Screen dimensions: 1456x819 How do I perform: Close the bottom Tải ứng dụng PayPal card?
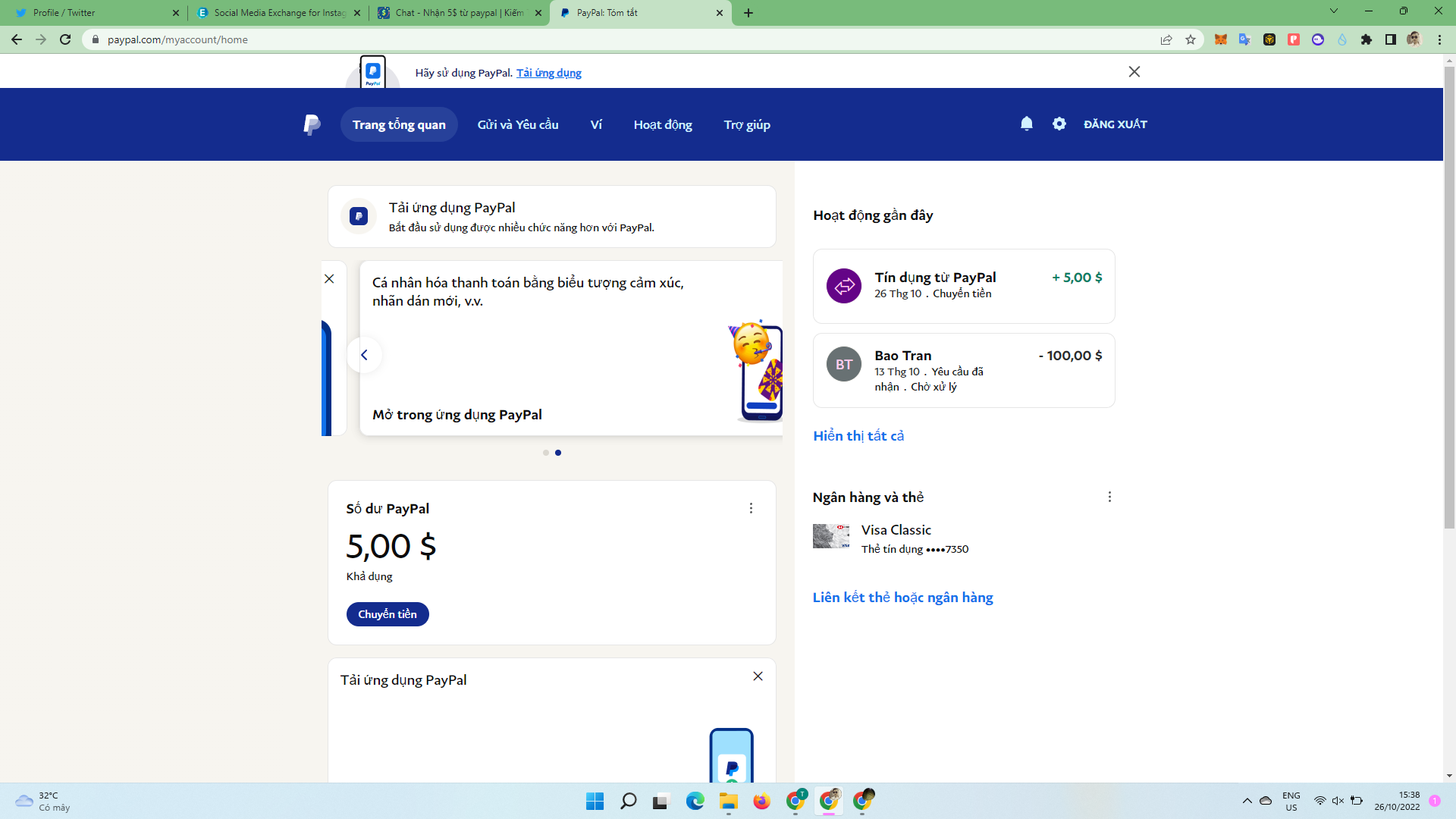758,676
